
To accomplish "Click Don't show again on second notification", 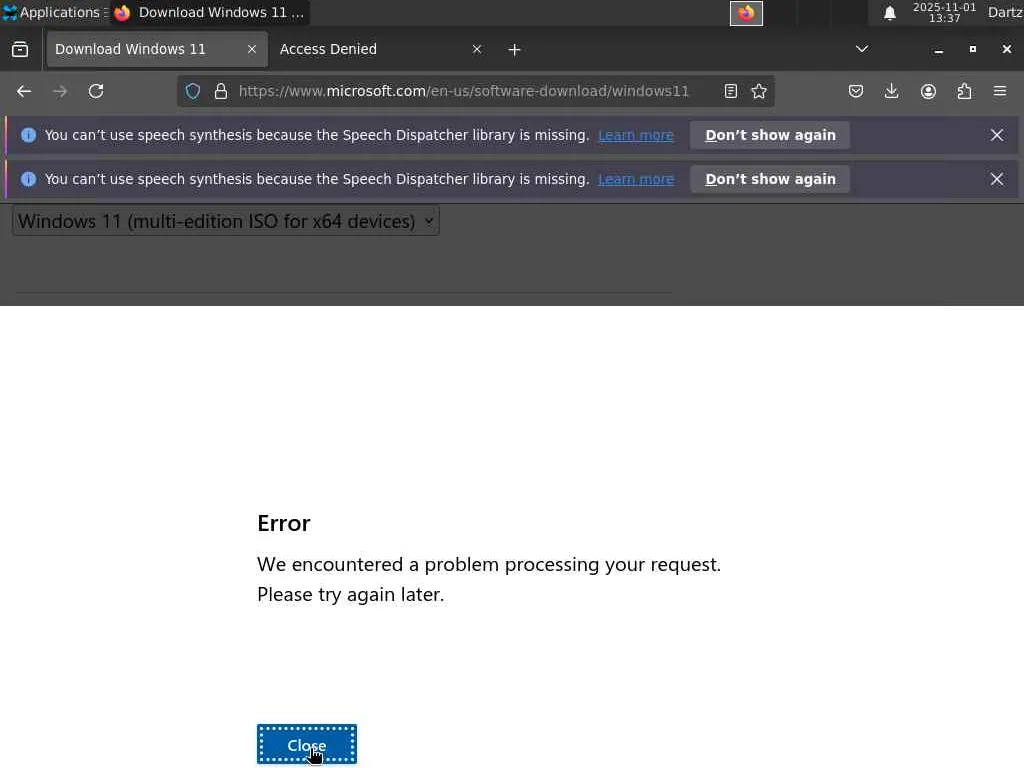I will click(x=770, y=179).
